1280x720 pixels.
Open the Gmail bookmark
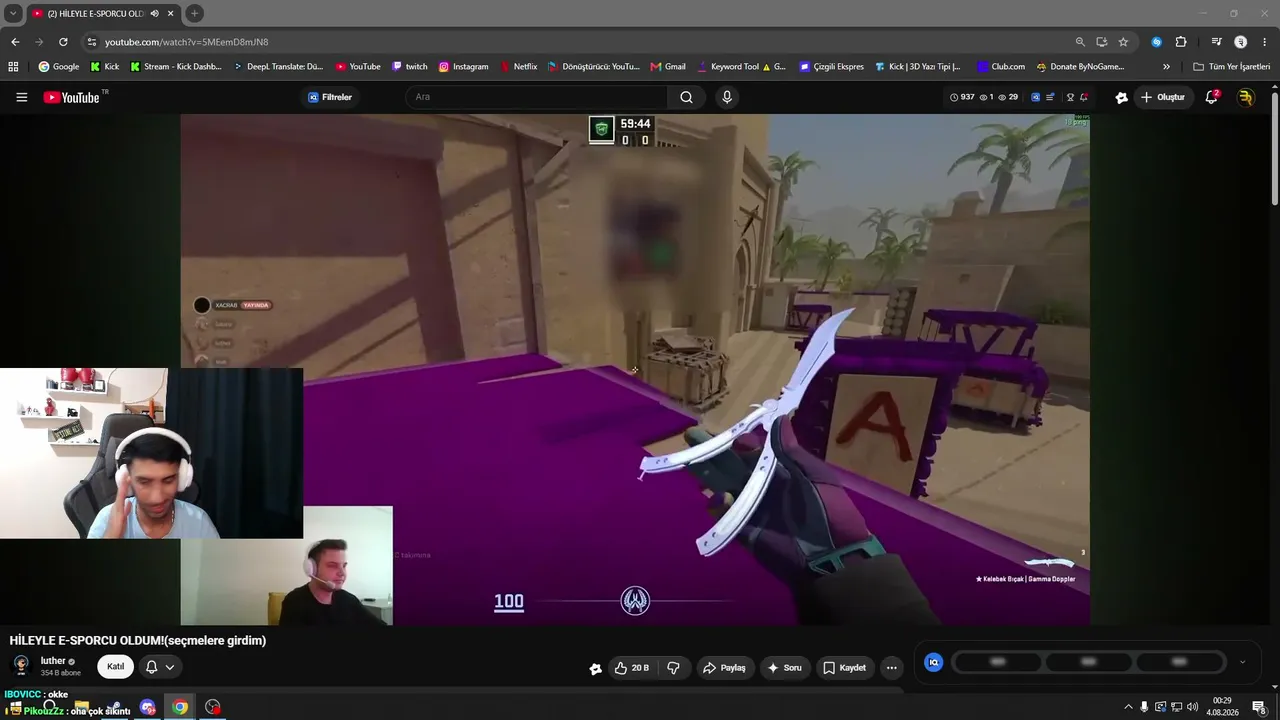point(668,67)
